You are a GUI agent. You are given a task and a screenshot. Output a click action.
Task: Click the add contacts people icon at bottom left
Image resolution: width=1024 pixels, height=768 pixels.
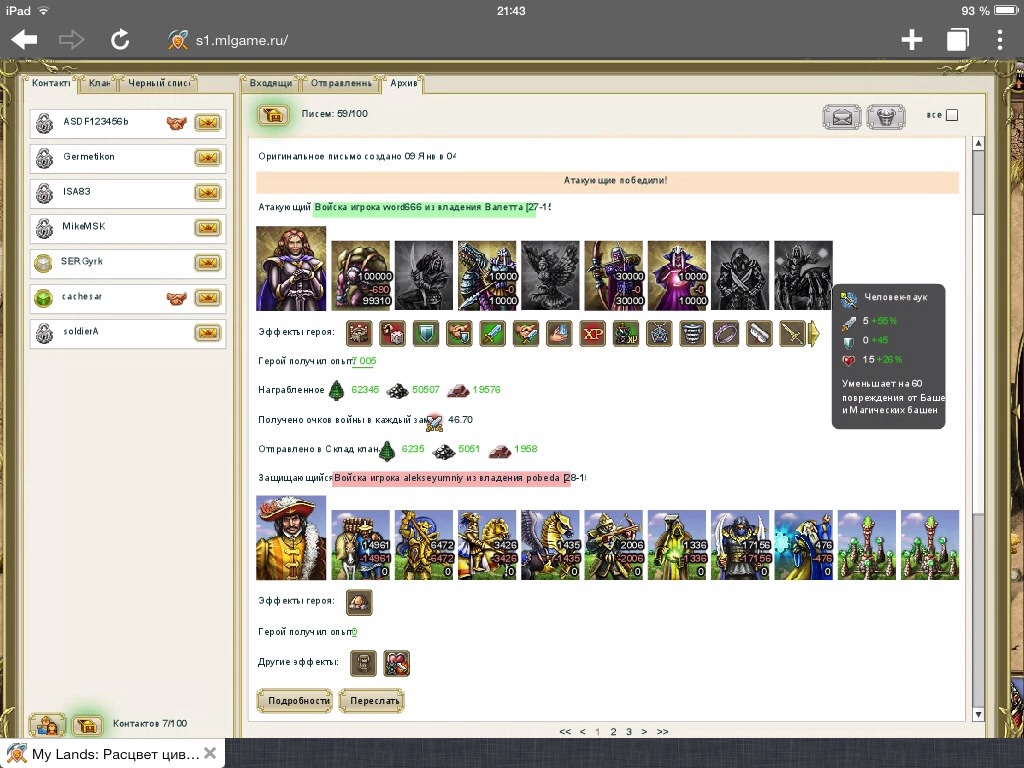[48, 725]
